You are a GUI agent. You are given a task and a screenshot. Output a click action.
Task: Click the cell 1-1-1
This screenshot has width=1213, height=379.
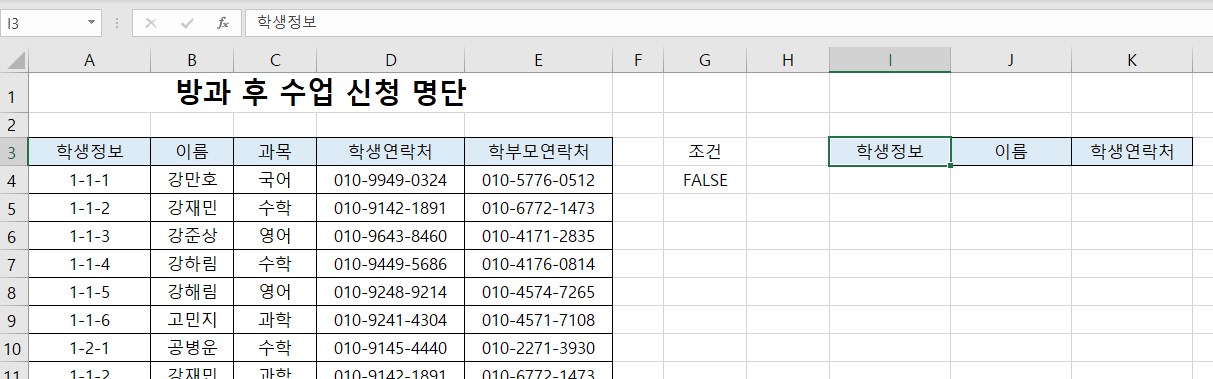pos(90,180)
